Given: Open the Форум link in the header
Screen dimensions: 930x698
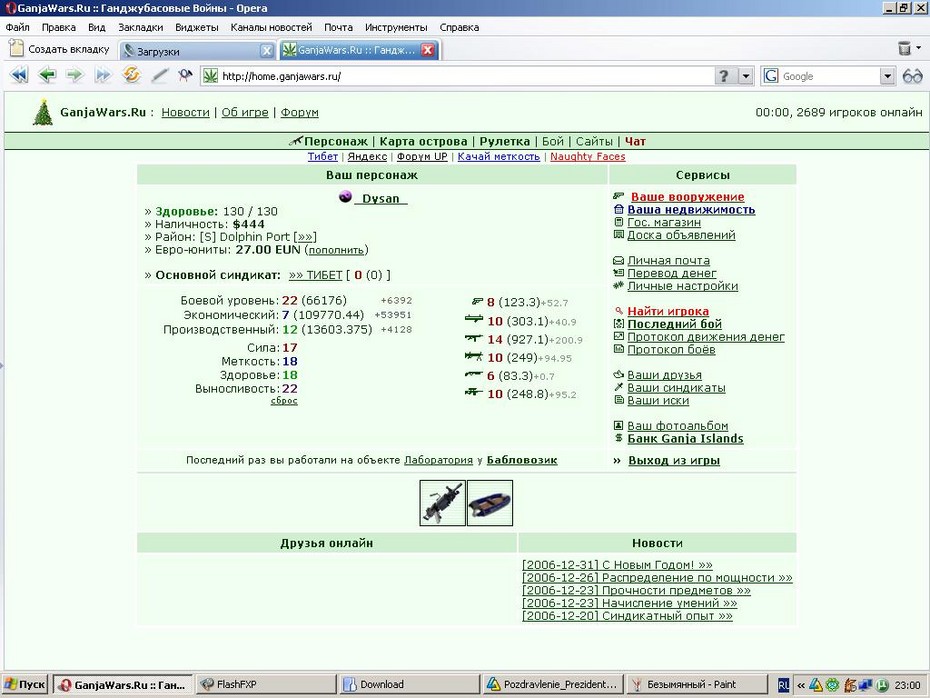Looking at the screenshot, I should point(300,112).
